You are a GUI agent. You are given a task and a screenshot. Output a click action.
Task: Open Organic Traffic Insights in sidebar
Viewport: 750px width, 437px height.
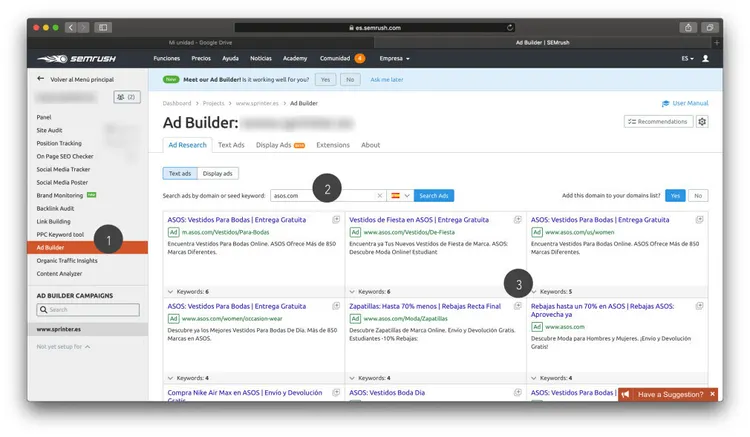click(67, 261)
